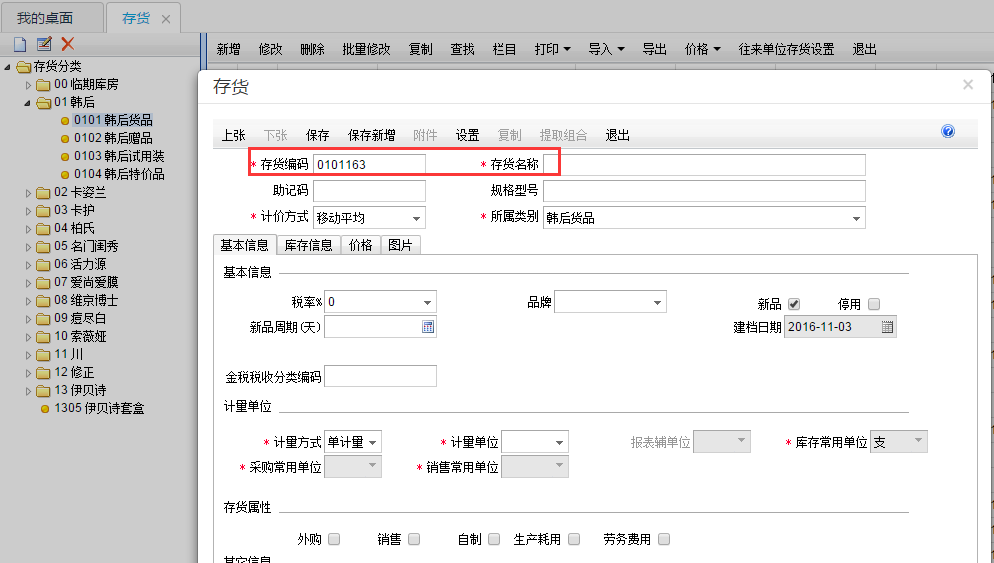Screen dimensions: 994x563
Task: Open calculator icon in 新品周期 field
Action: 428,327
